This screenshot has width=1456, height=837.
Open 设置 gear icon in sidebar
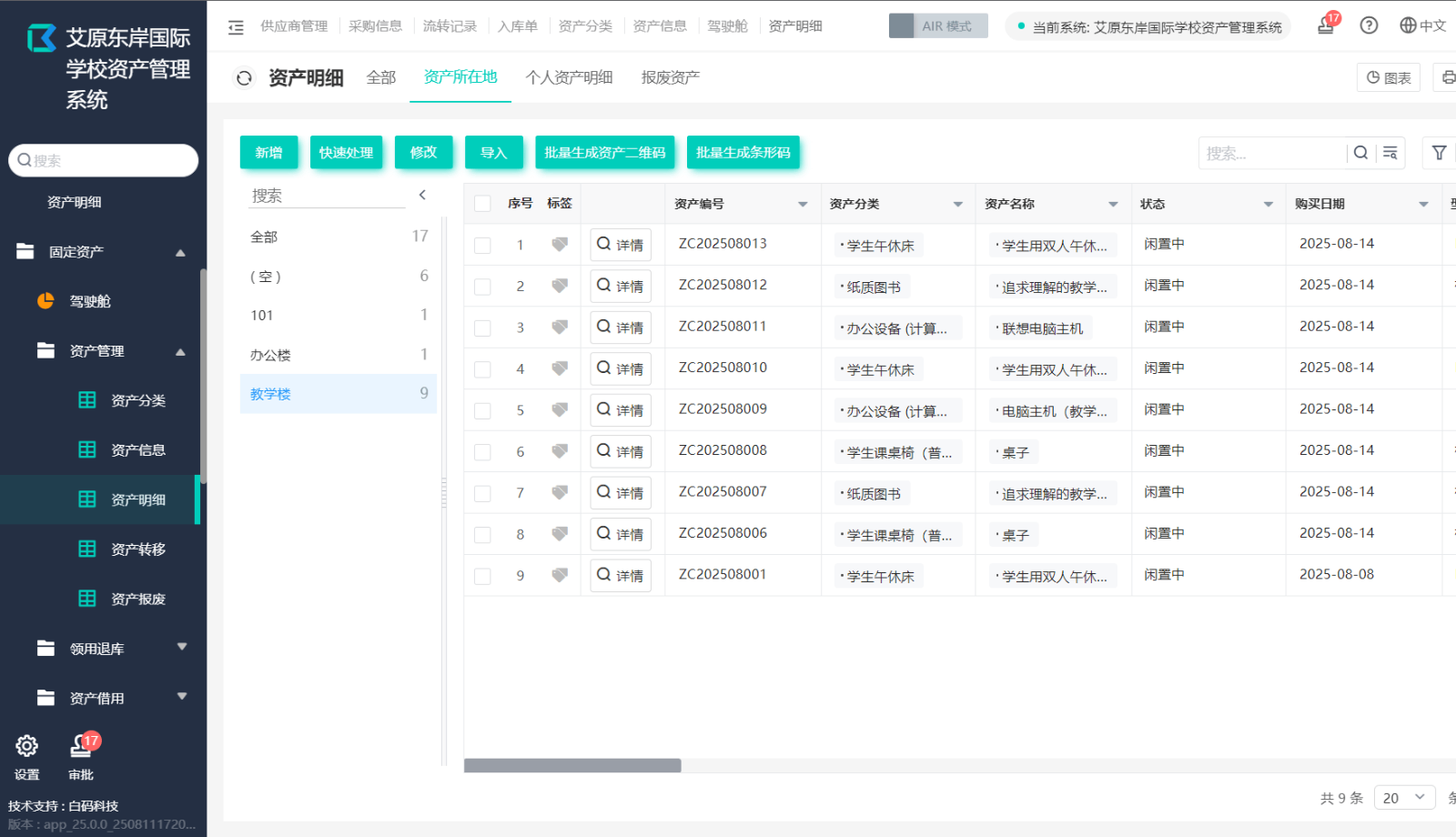pos(27,747)
